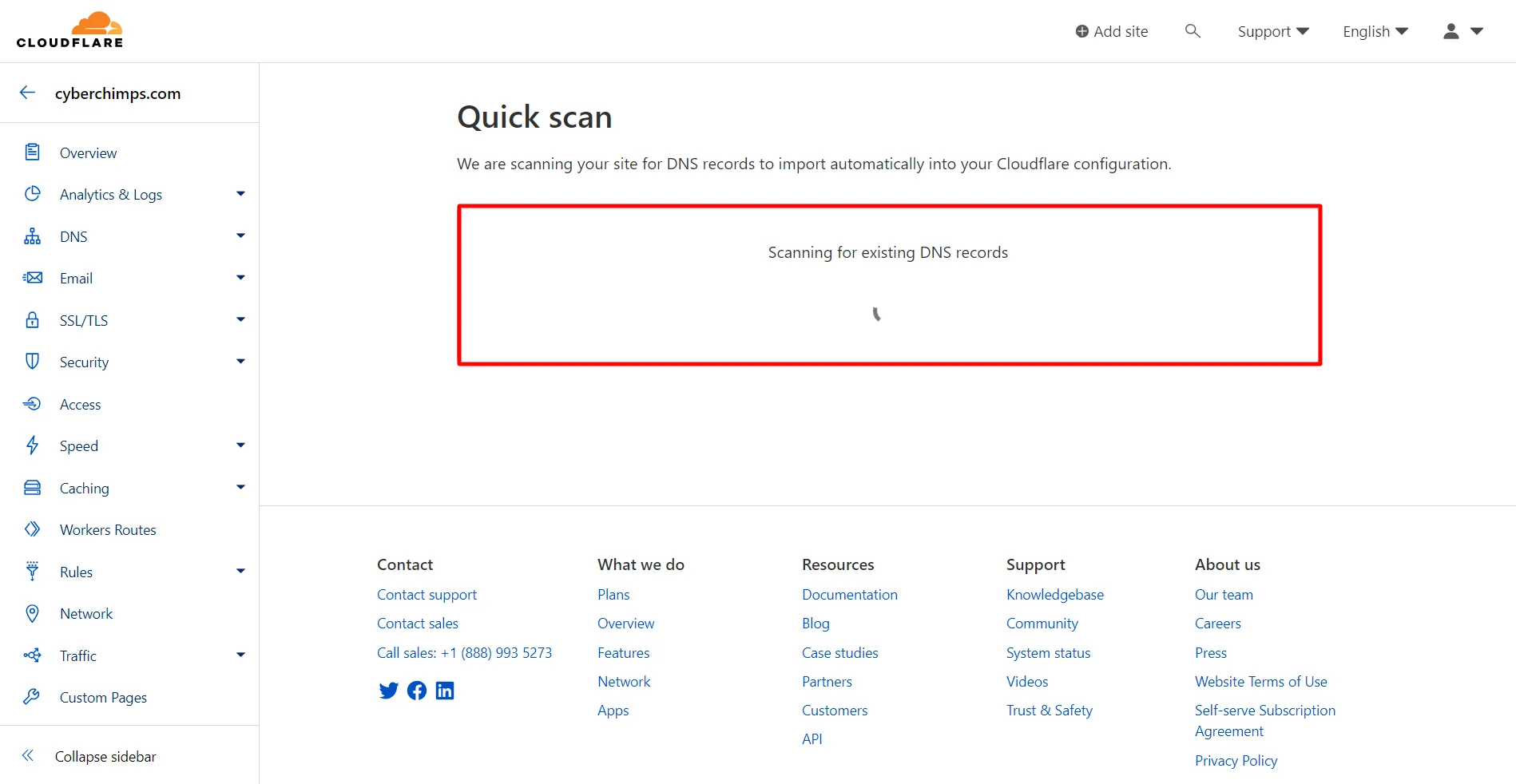Screen dimensions: 1516x784
Task: Expand the DNS submenu arrow
Action: coord(240,236)
